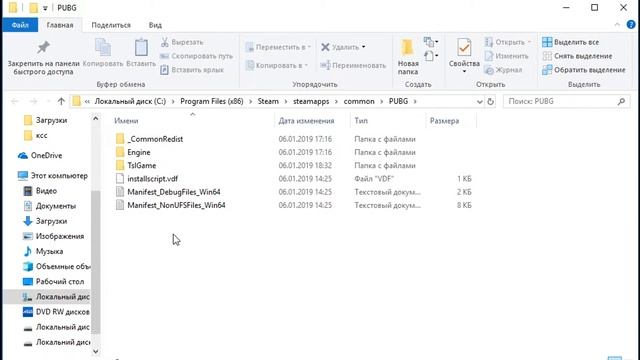Click the Копировать (Copy) ribbon icon
This screenshot has height=360, width=640.
pos(103,47)
